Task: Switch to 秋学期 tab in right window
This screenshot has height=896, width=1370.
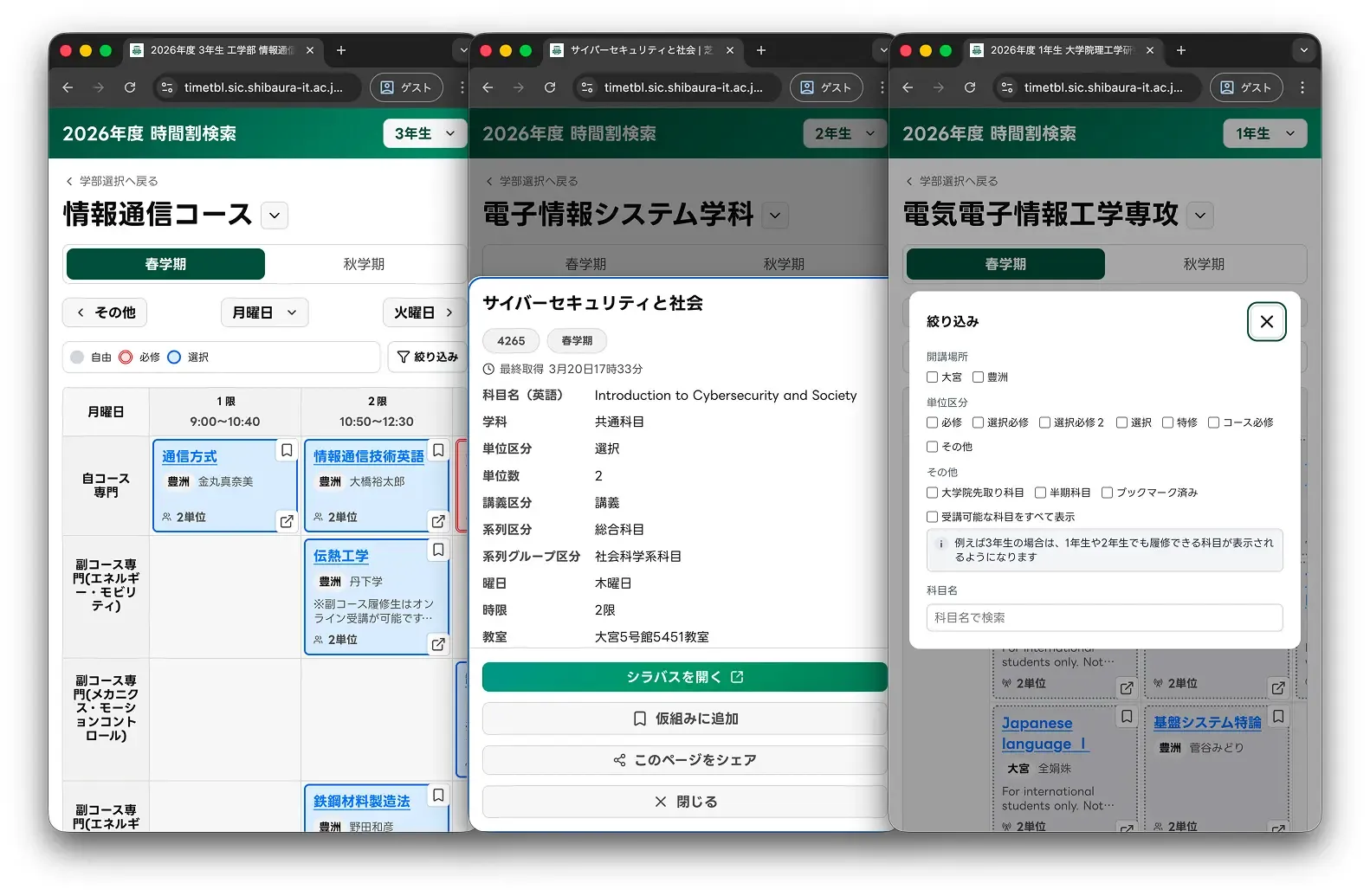Action: [x=1204, y=264]
